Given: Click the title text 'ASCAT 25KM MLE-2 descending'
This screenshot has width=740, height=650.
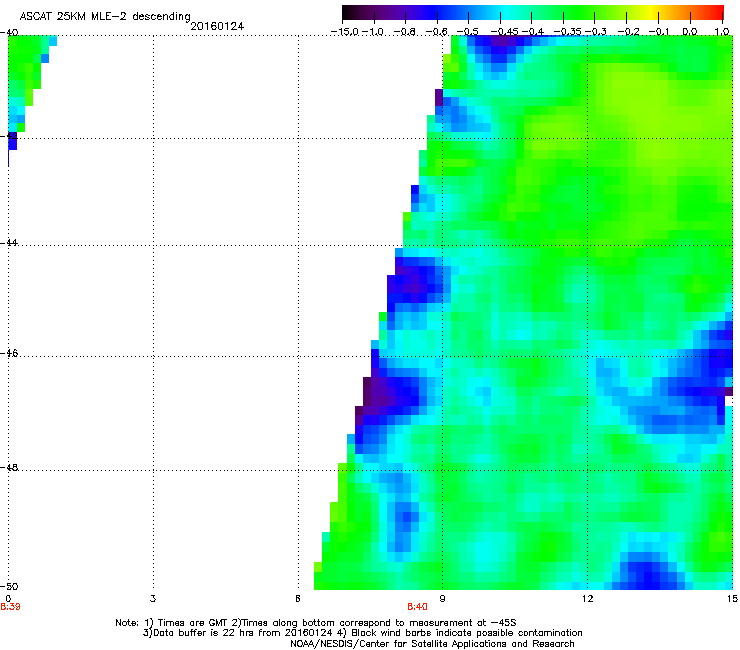Looking at the screenshot, I should click(105, 17).
